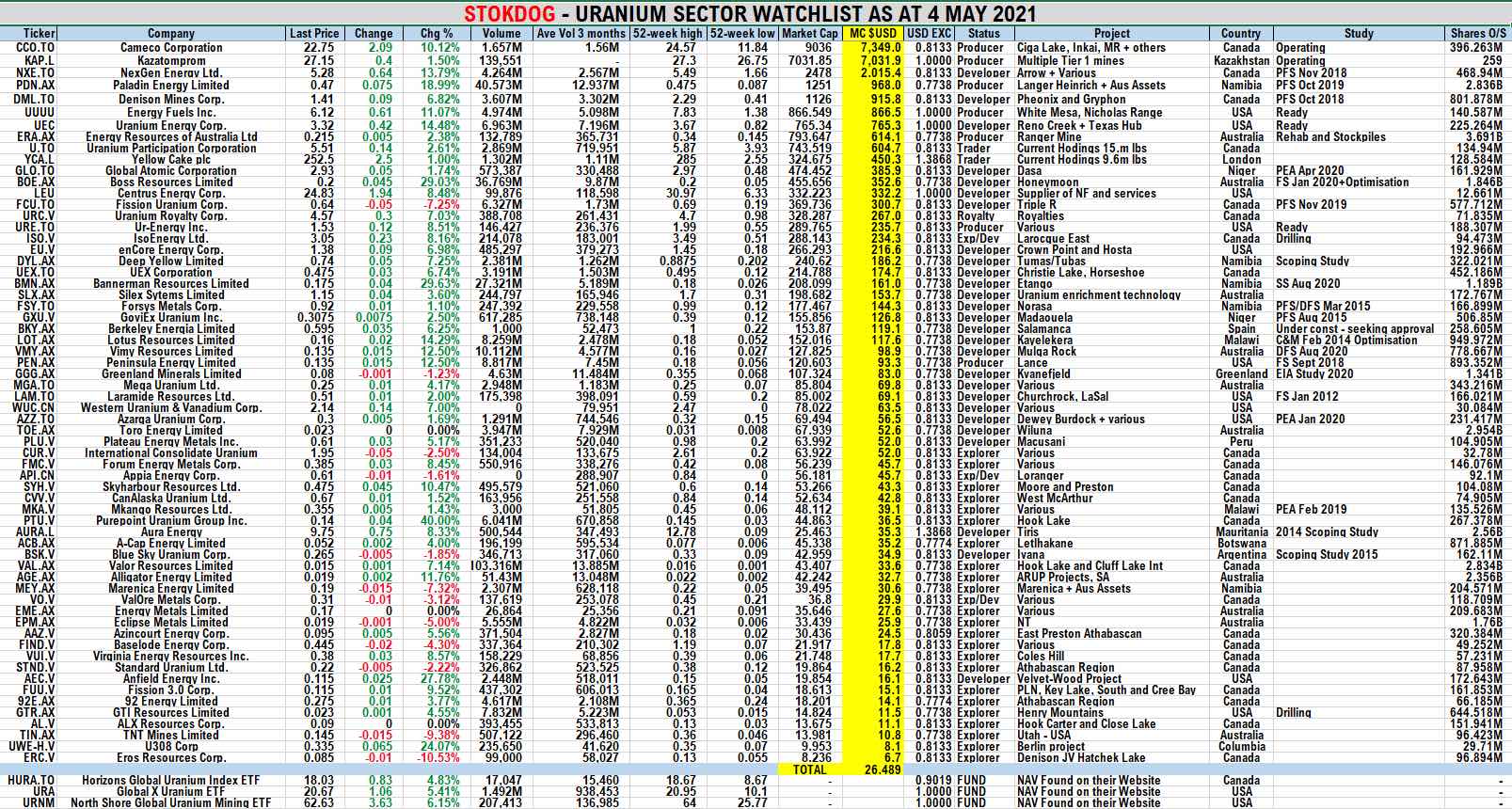Screen dimensions: 1512x809
Task: Click the Ave Vol 3 months header
Action: pos(581,33)
